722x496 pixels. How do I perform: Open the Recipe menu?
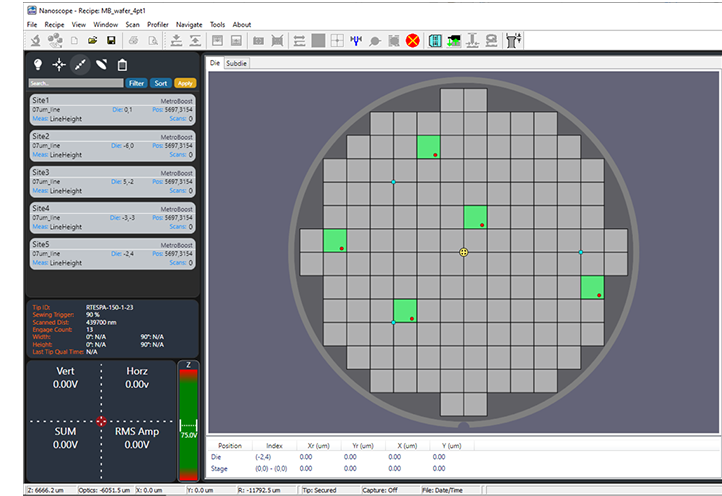click(x=55, y=24)
